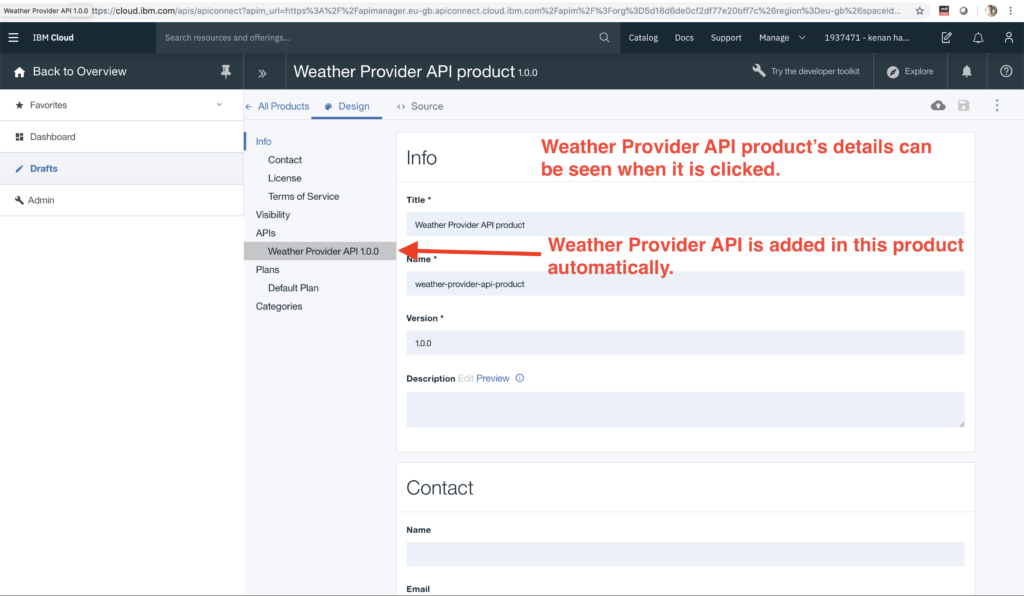
Task: Open the edit/feedback pencil icon in header
Action: pyautogui.click(x=946, y=38)
